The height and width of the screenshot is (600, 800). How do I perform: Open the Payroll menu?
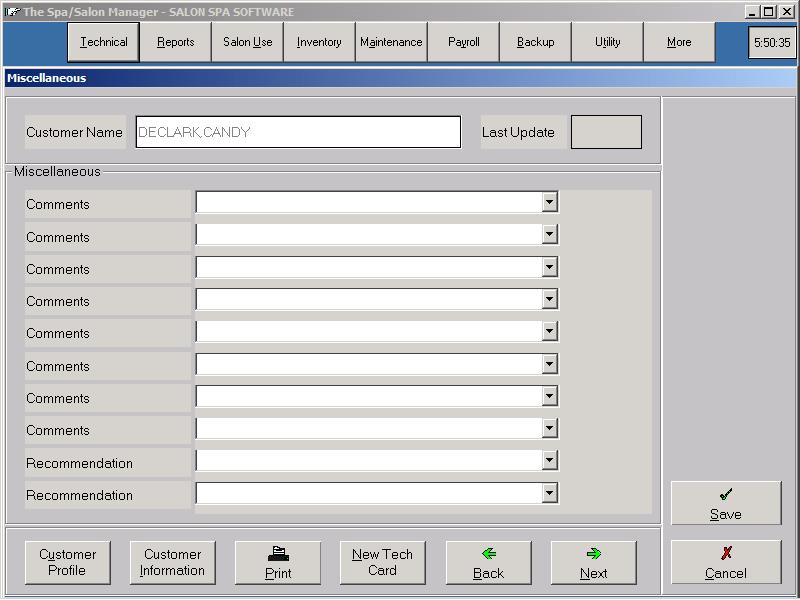point(463,42)
